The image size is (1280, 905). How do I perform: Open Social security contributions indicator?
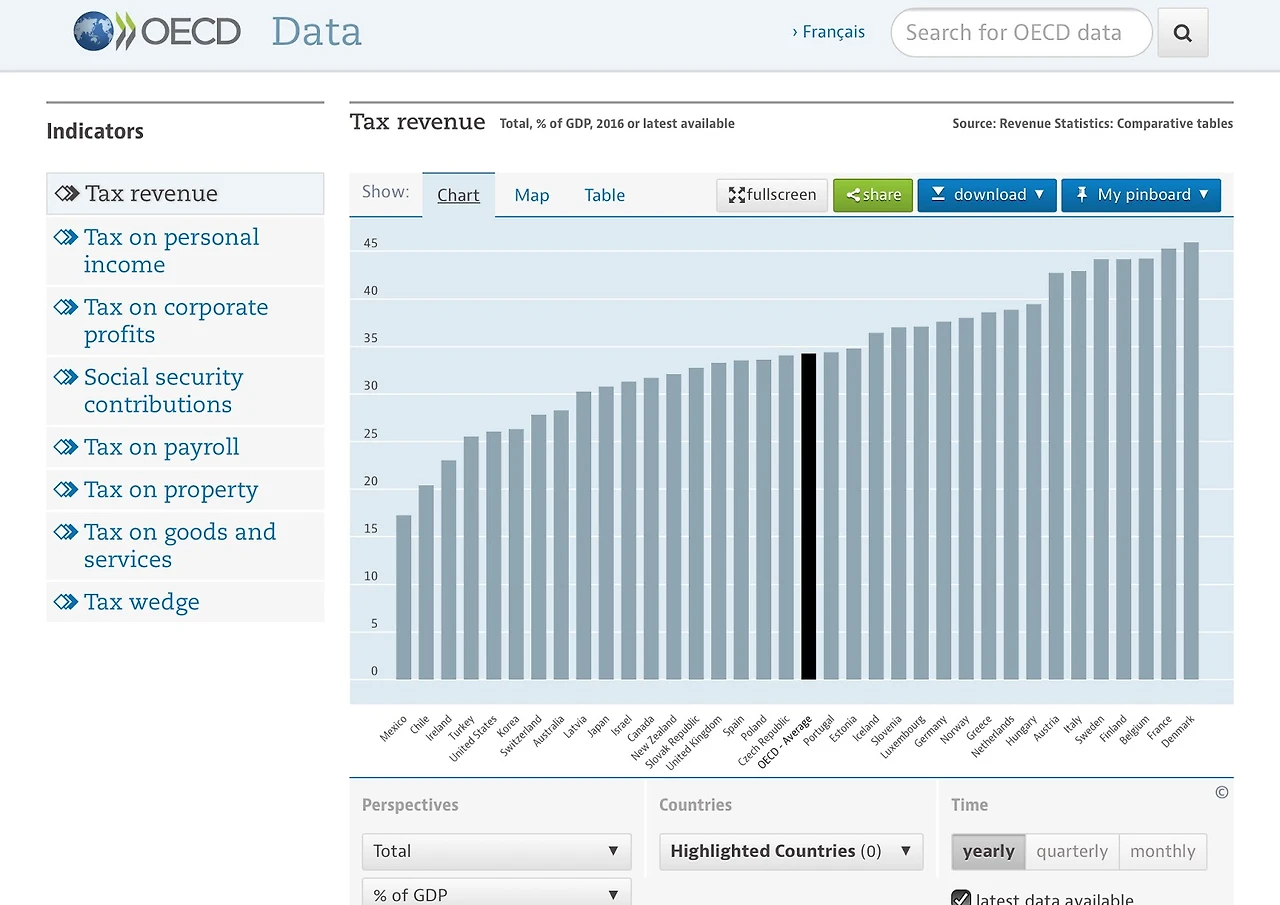(185, 391)
